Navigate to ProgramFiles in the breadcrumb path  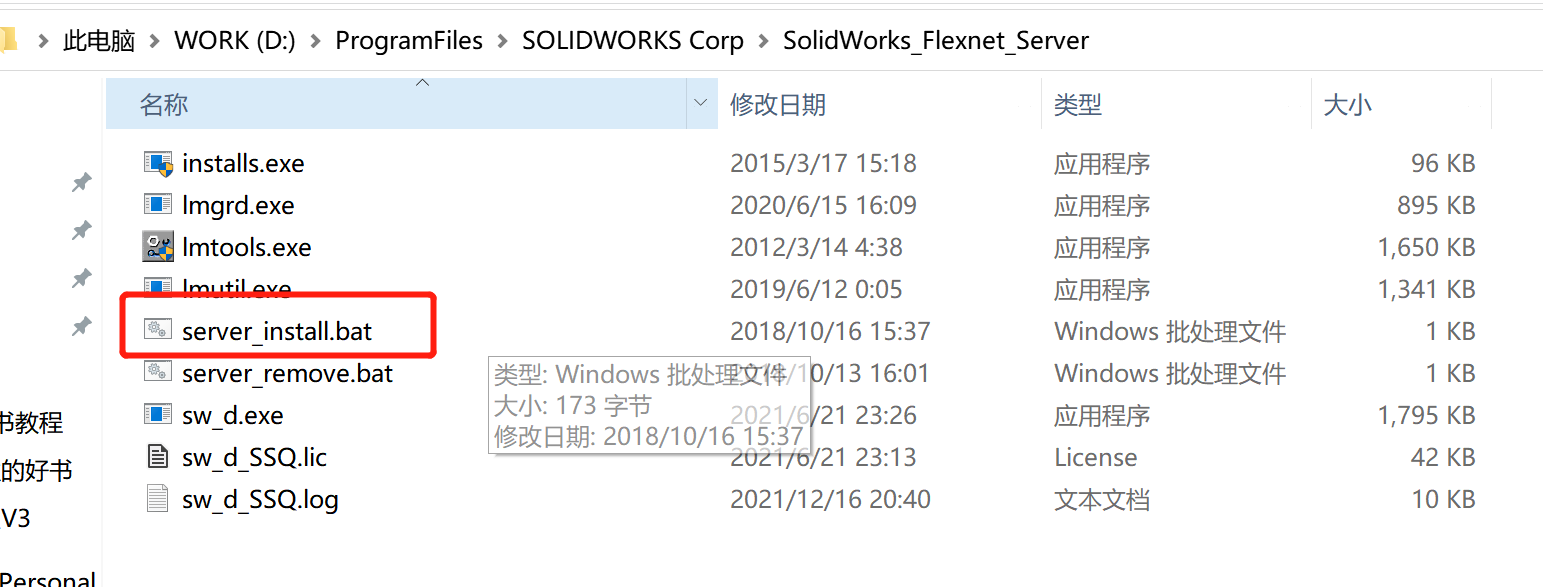tap(409, 41)
